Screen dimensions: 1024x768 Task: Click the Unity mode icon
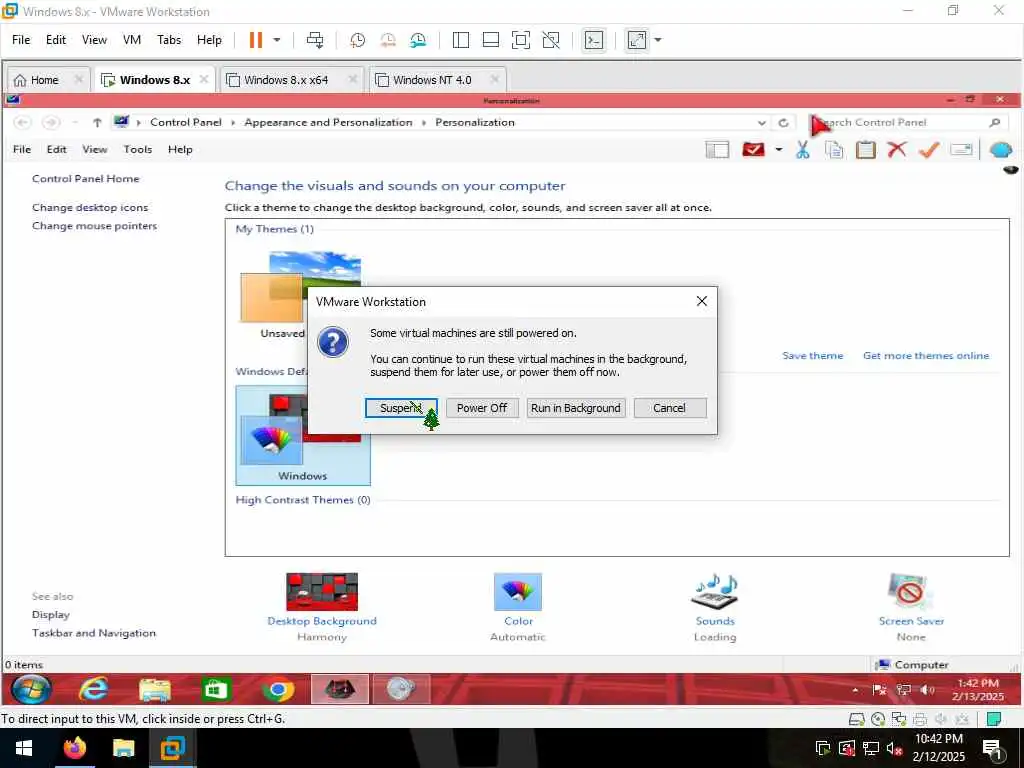coord(551,40)
